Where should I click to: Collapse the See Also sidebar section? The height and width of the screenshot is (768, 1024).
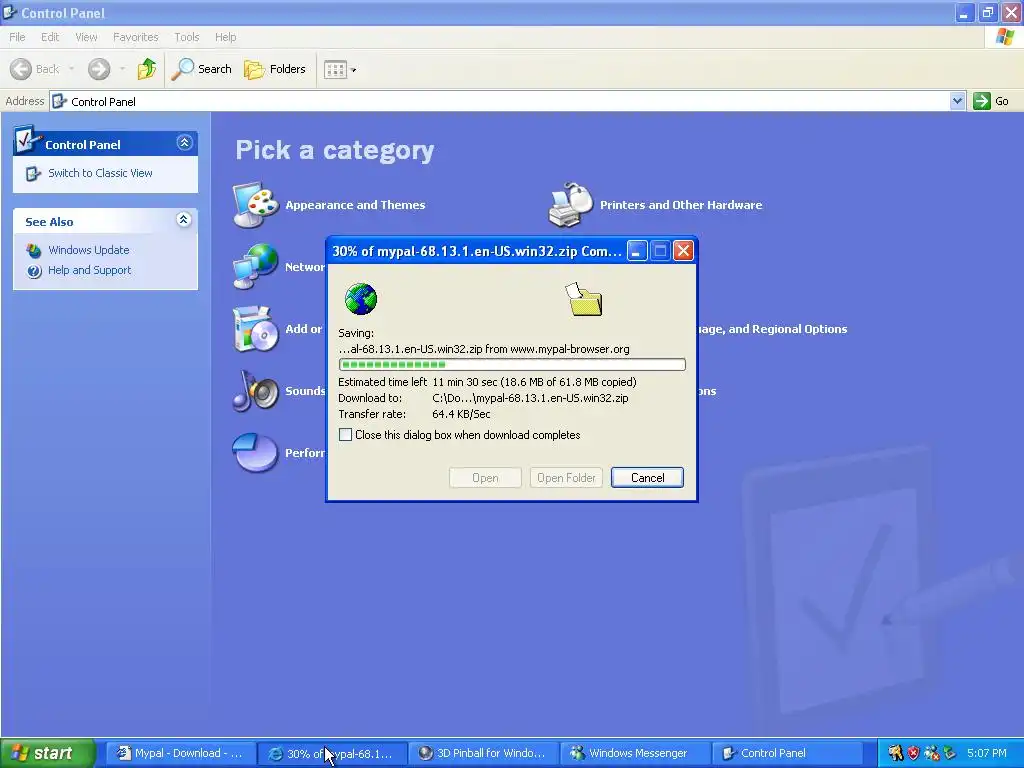click(184, 220)
